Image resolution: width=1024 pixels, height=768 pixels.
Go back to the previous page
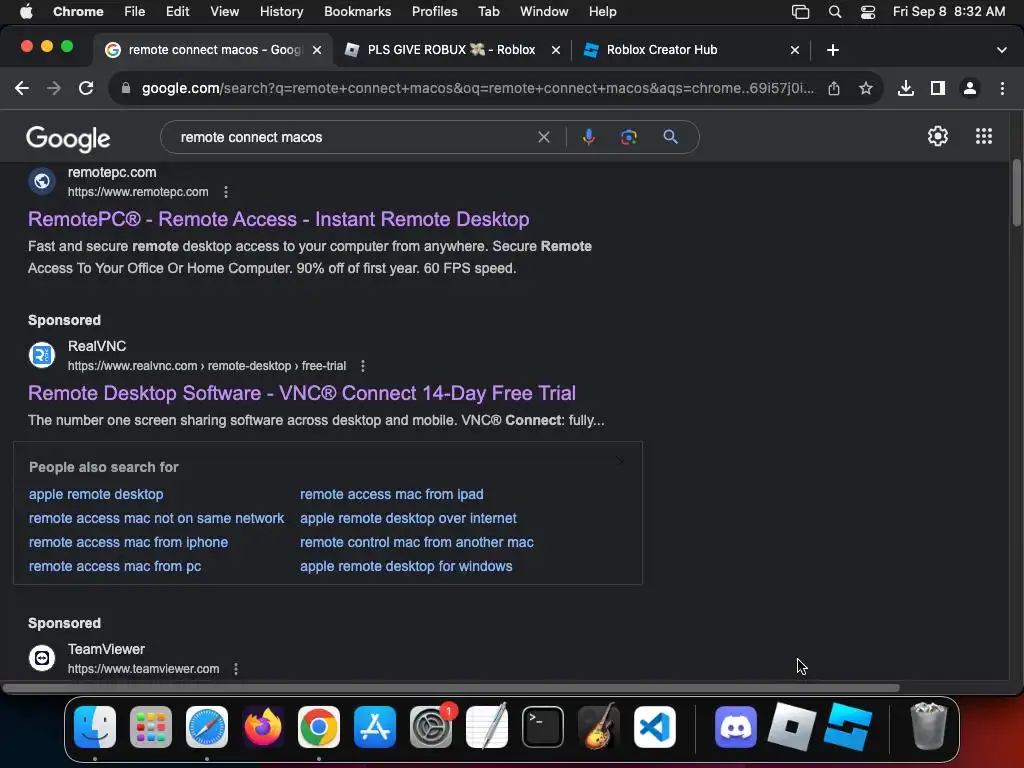pos(22,88)
